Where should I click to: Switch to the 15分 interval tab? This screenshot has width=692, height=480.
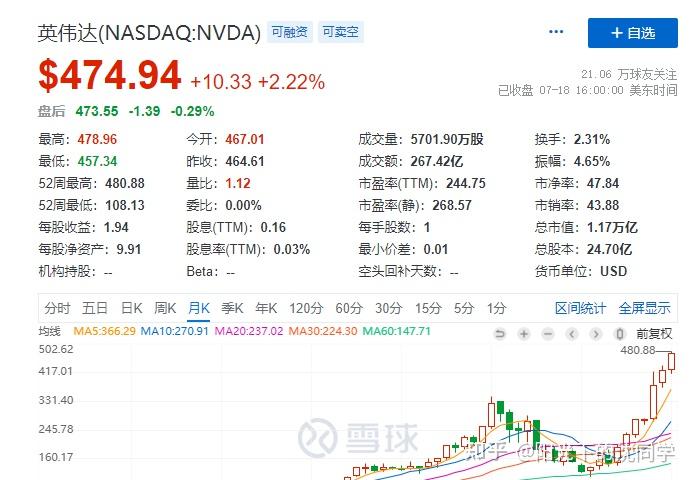pyautogui.click(x=428, y=308)
